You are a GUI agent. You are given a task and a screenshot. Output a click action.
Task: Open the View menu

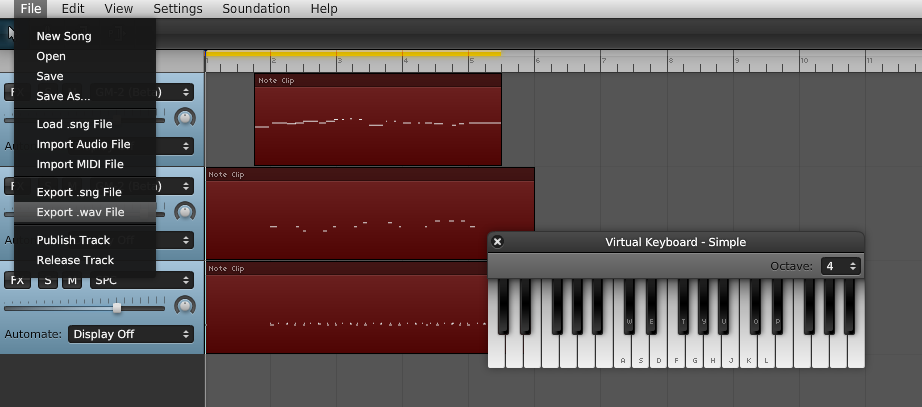(119, 9)
